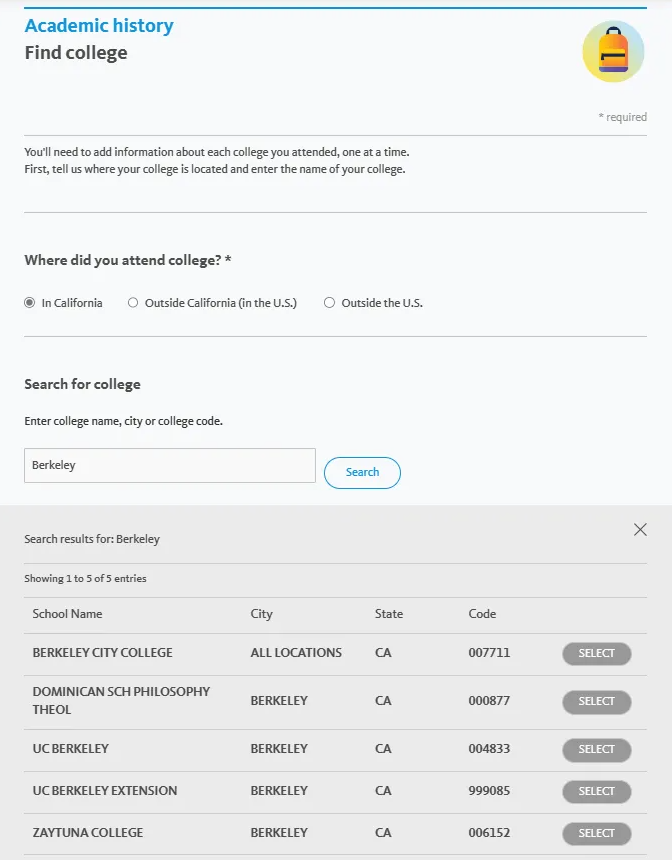The width and height of the screenshot is (672, 862).
Task: Select the In California radio option
Action: click(x=30, y=303)
